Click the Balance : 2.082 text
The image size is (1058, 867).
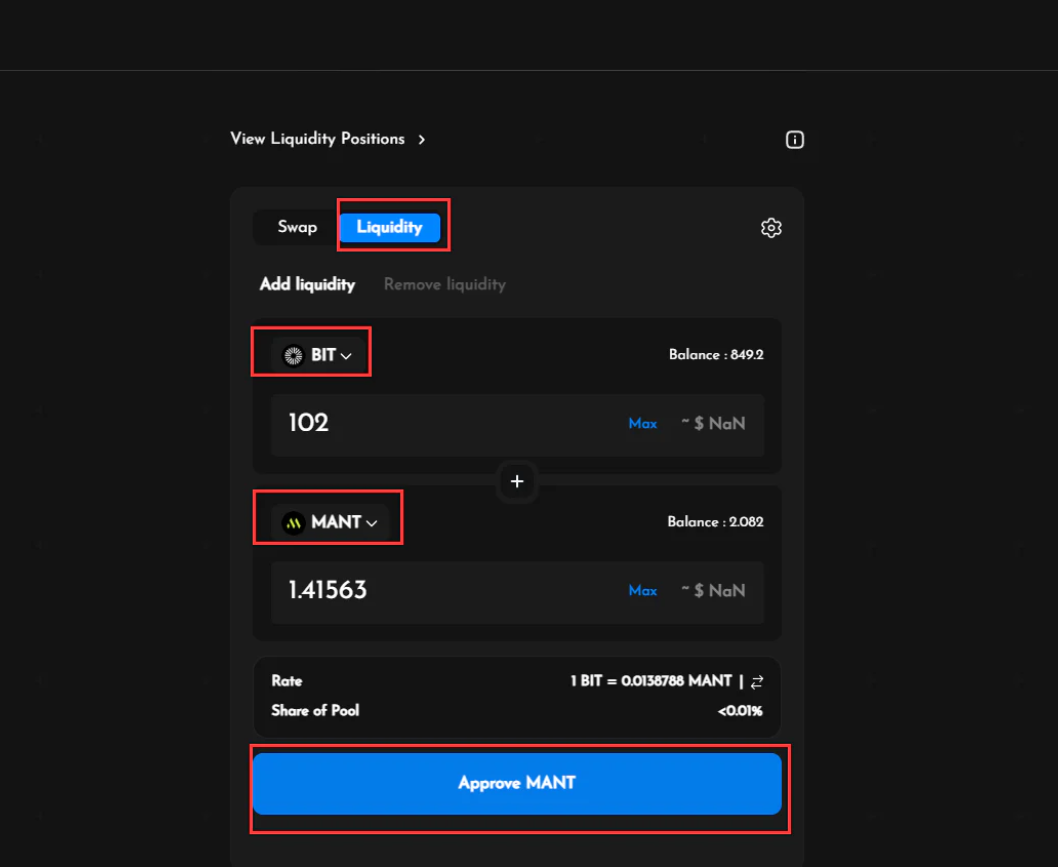(715, 522)
